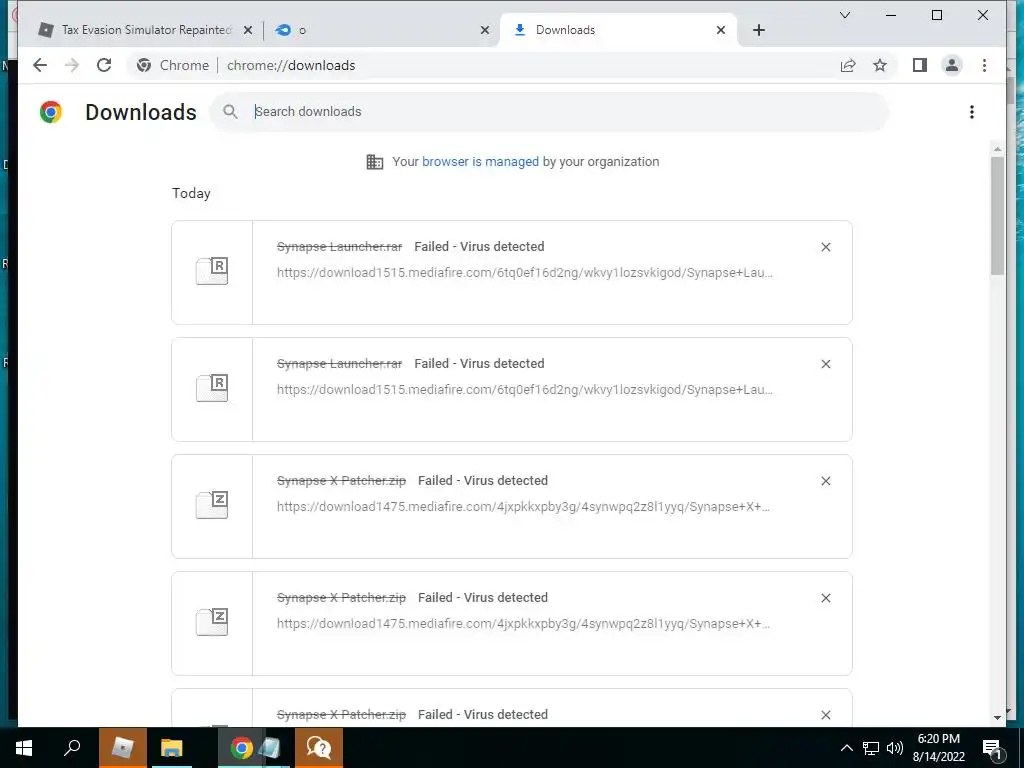1024x768 pixels.
Task: Open the Windows Start menu
Action: pos(24,748)
